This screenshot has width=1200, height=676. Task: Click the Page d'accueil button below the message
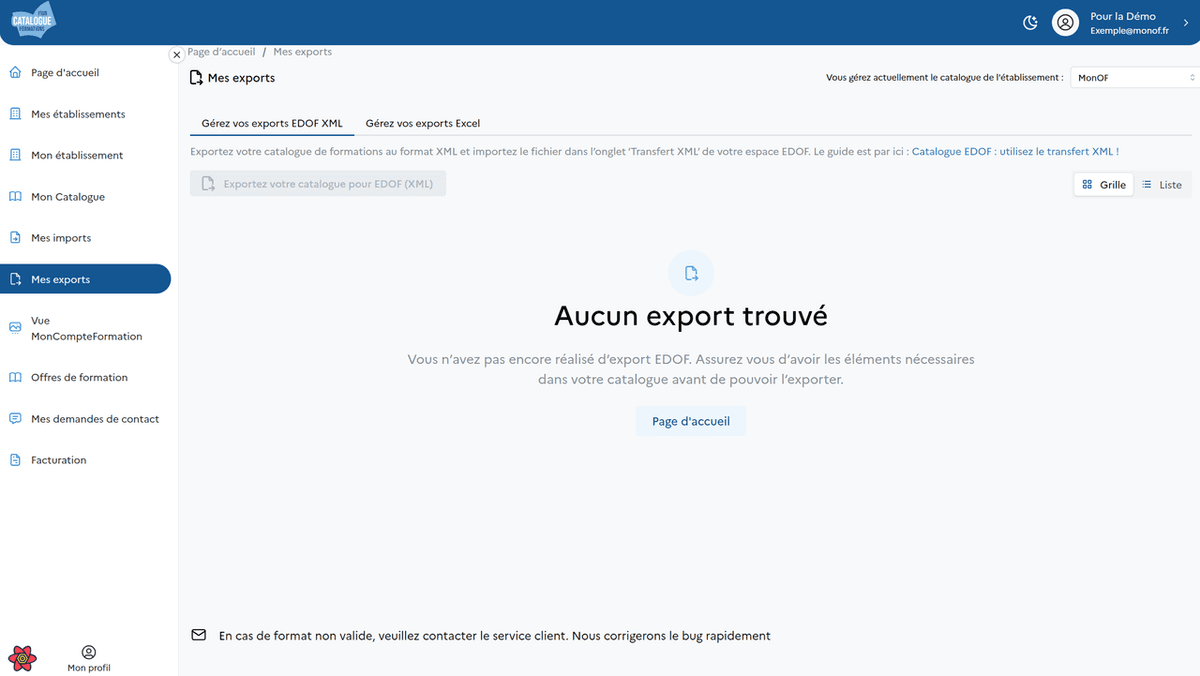(690, 420)
